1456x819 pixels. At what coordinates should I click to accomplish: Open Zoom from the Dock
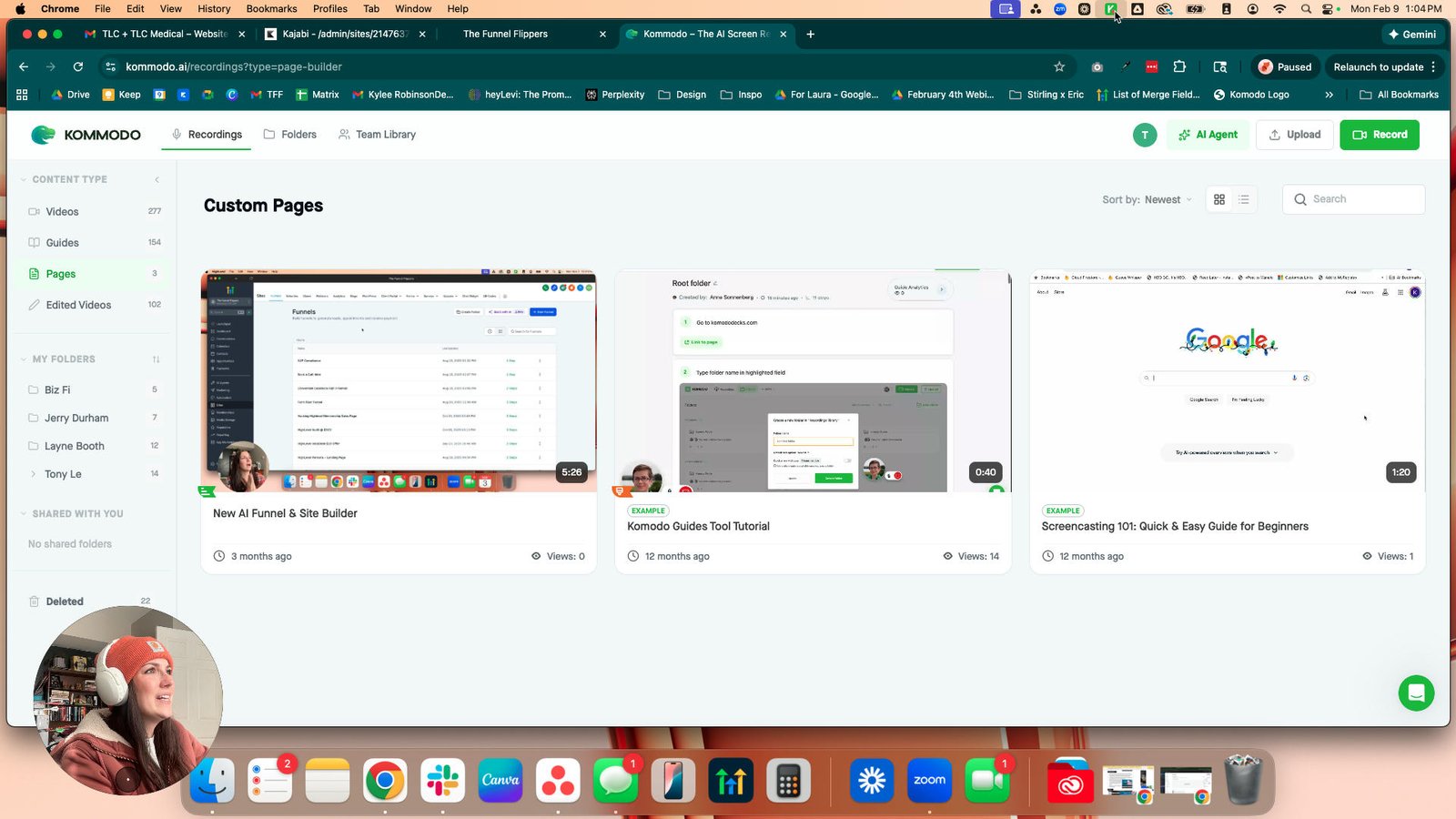[929, 780]
